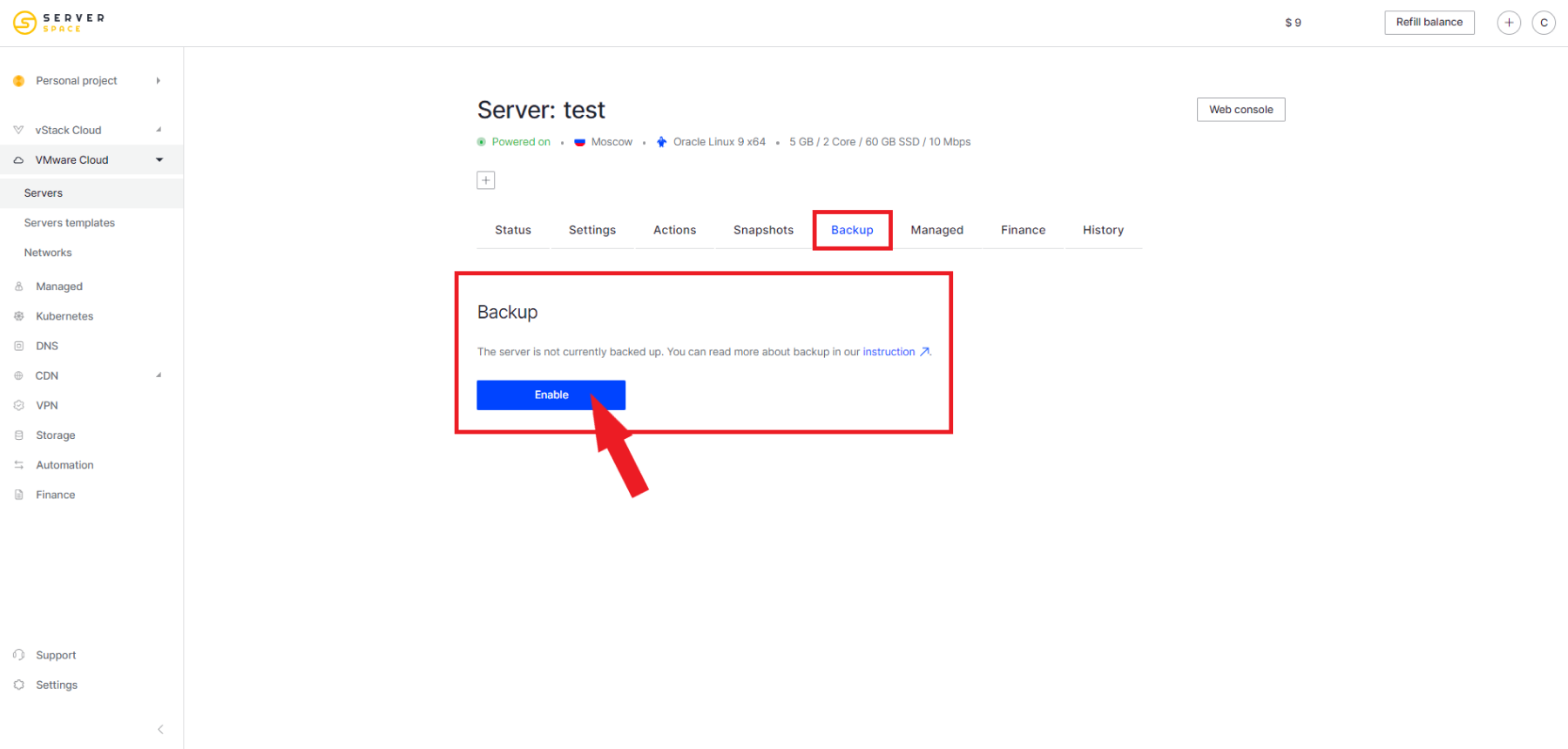The height and width of the screenshot is (749, 1568).
Task: Open the Snapshots tab
Action: (763, 230)
